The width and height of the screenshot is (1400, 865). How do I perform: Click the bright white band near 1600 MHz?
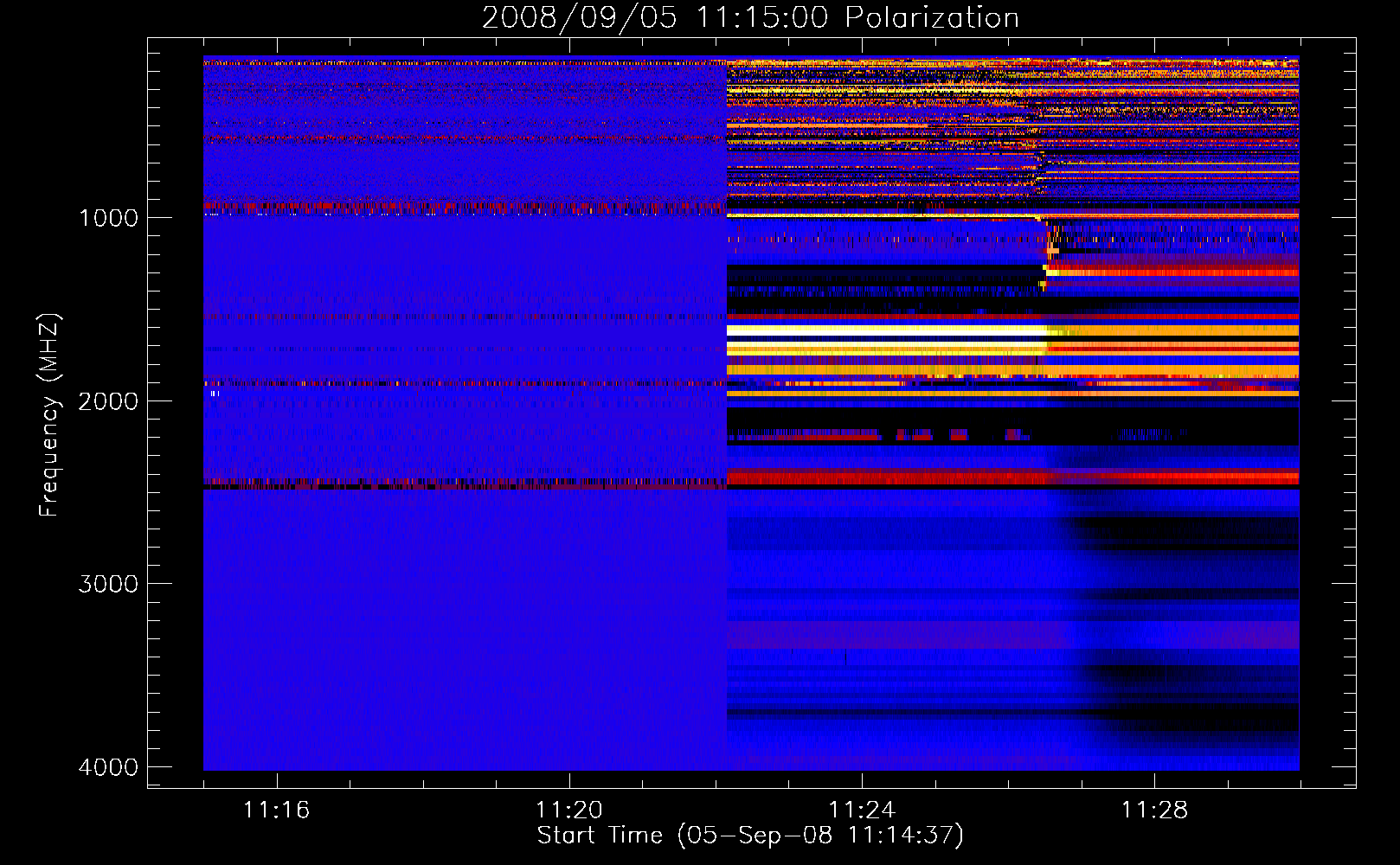click(886, 330)
